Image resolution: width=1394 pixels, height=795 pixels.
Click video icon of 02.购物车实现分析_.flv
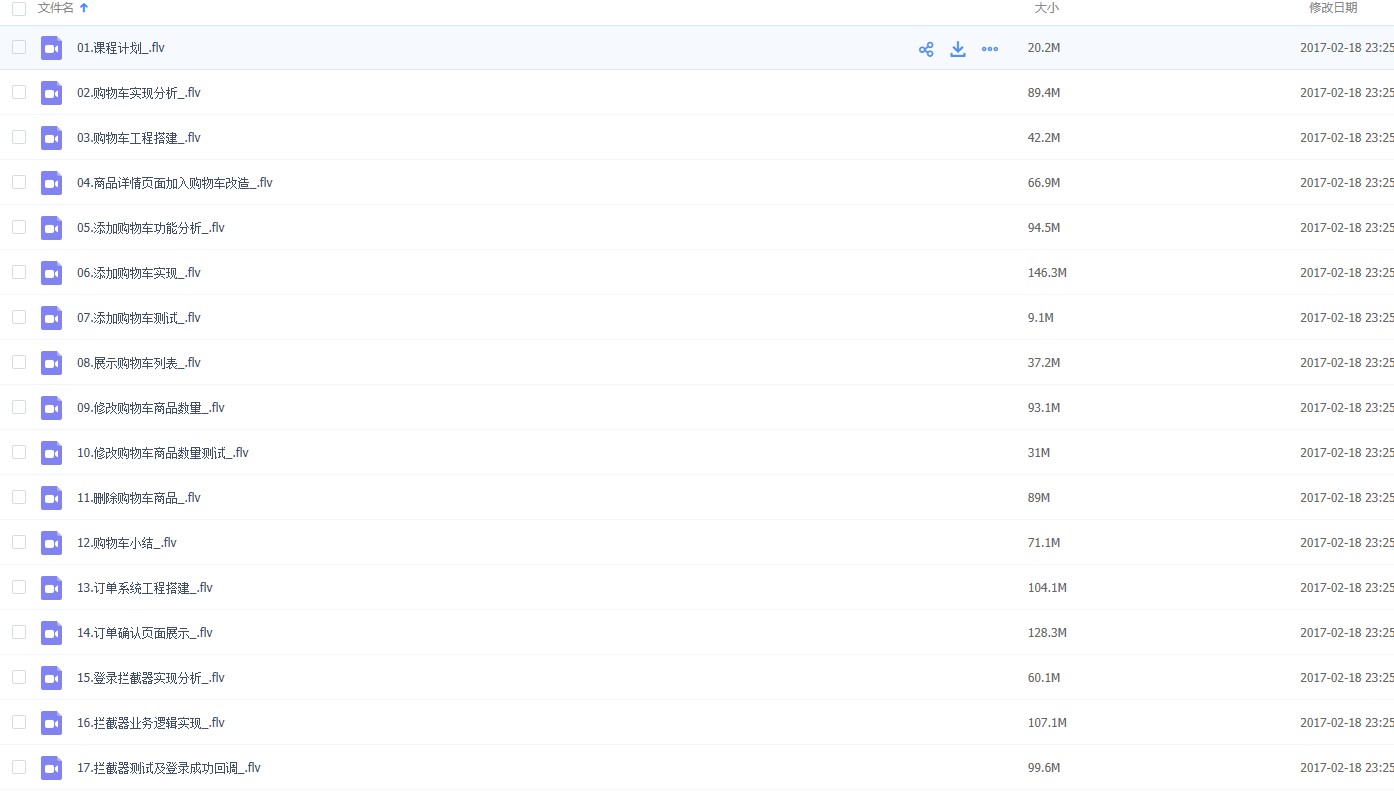point(51,93)
